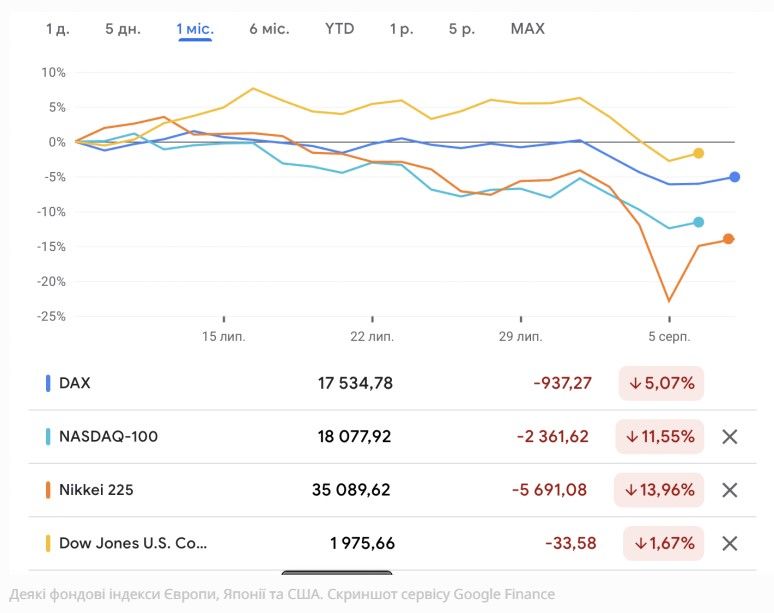Switch chart to MAX range
Viewport: 774px width, 613px height.
pyautogui.click(x=527, y=29)
